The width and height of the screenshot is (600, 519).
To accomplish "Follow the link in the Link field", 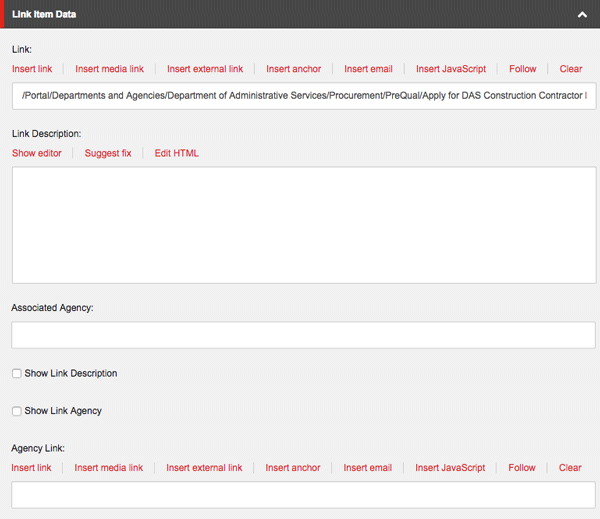I will pyautogui.click(x=523, y=69).
